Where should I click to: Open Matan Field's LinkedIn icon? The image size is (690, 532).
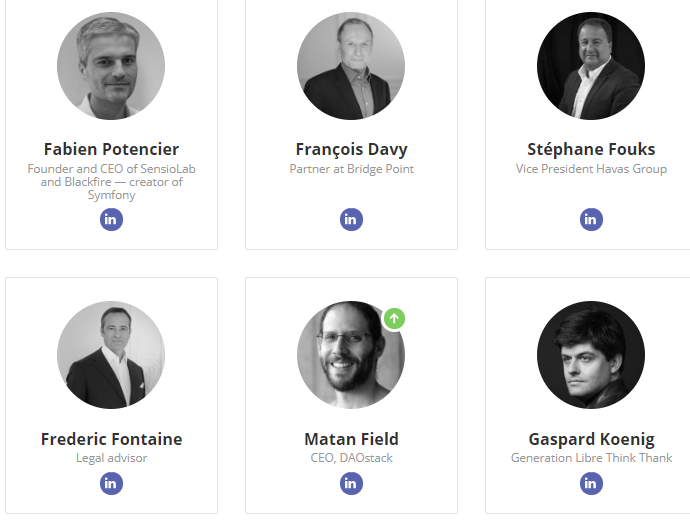click(x=351, y=483)
